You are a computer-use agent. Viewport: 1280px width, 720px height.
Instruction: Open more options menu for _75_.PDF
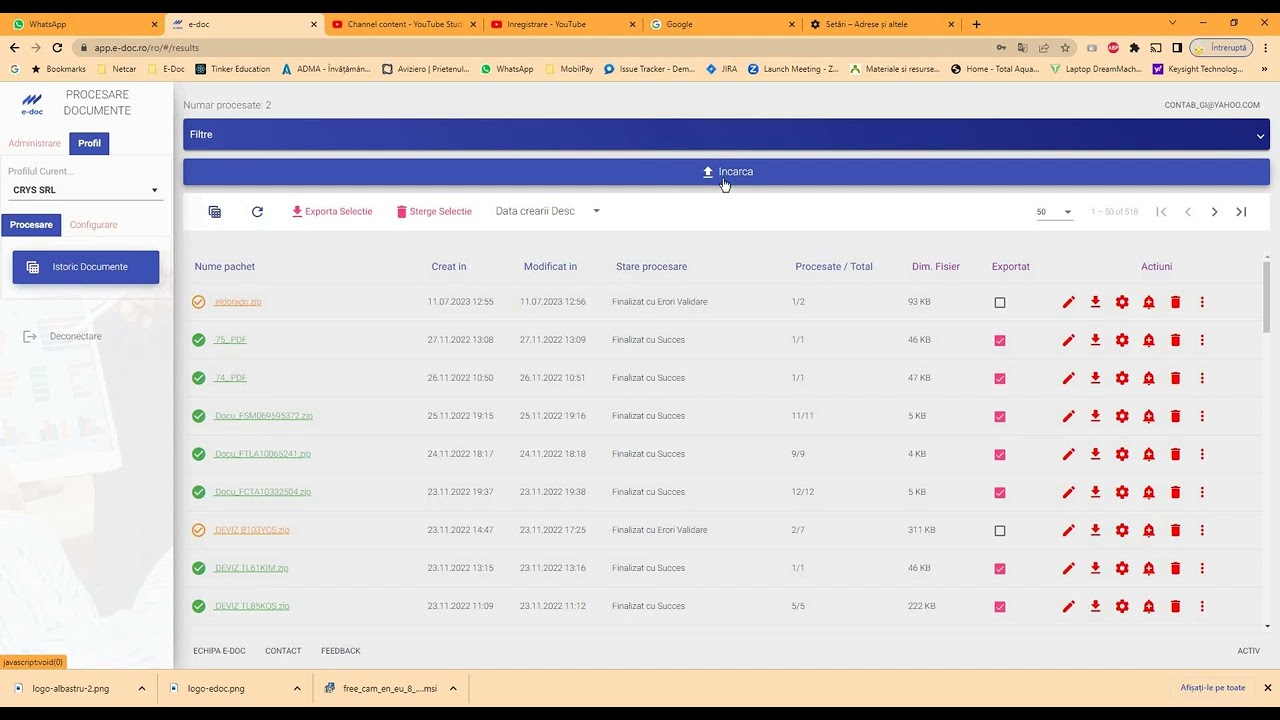click(x=1202, y=340)
